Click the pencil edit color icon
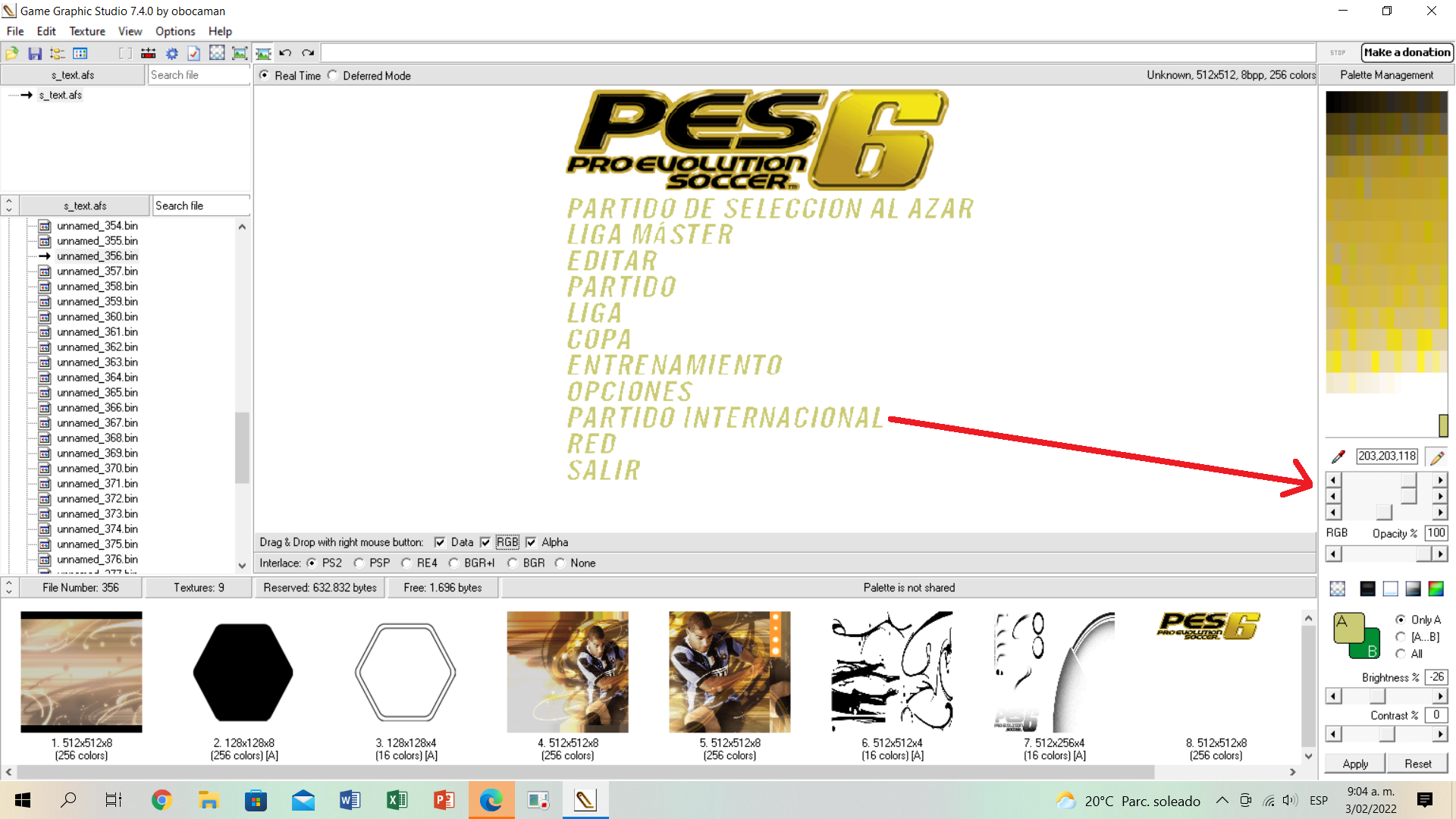1456x819 pixels. (x=1437, y=457)
